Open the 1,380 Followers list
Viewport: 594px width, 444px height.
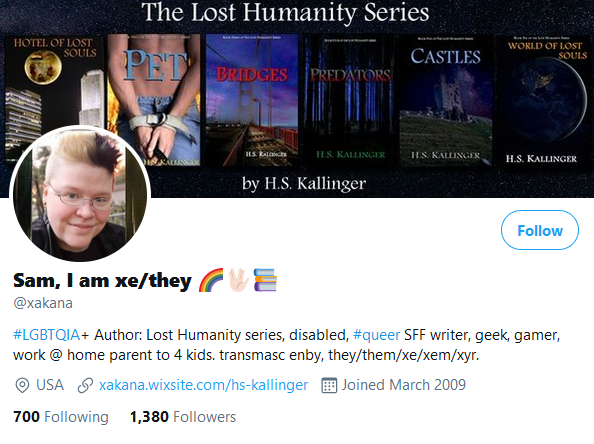[183, 417]
